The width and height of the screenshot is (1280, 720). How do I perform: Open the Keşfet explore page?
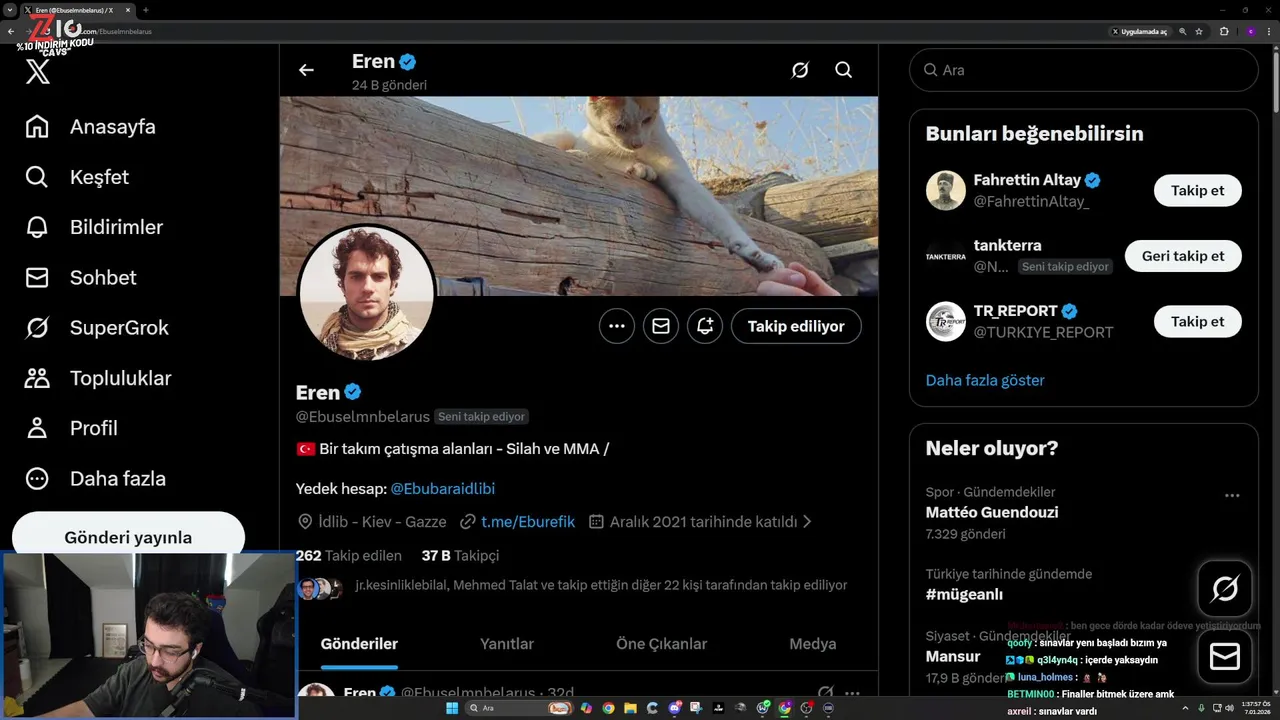tap(77, 177)
